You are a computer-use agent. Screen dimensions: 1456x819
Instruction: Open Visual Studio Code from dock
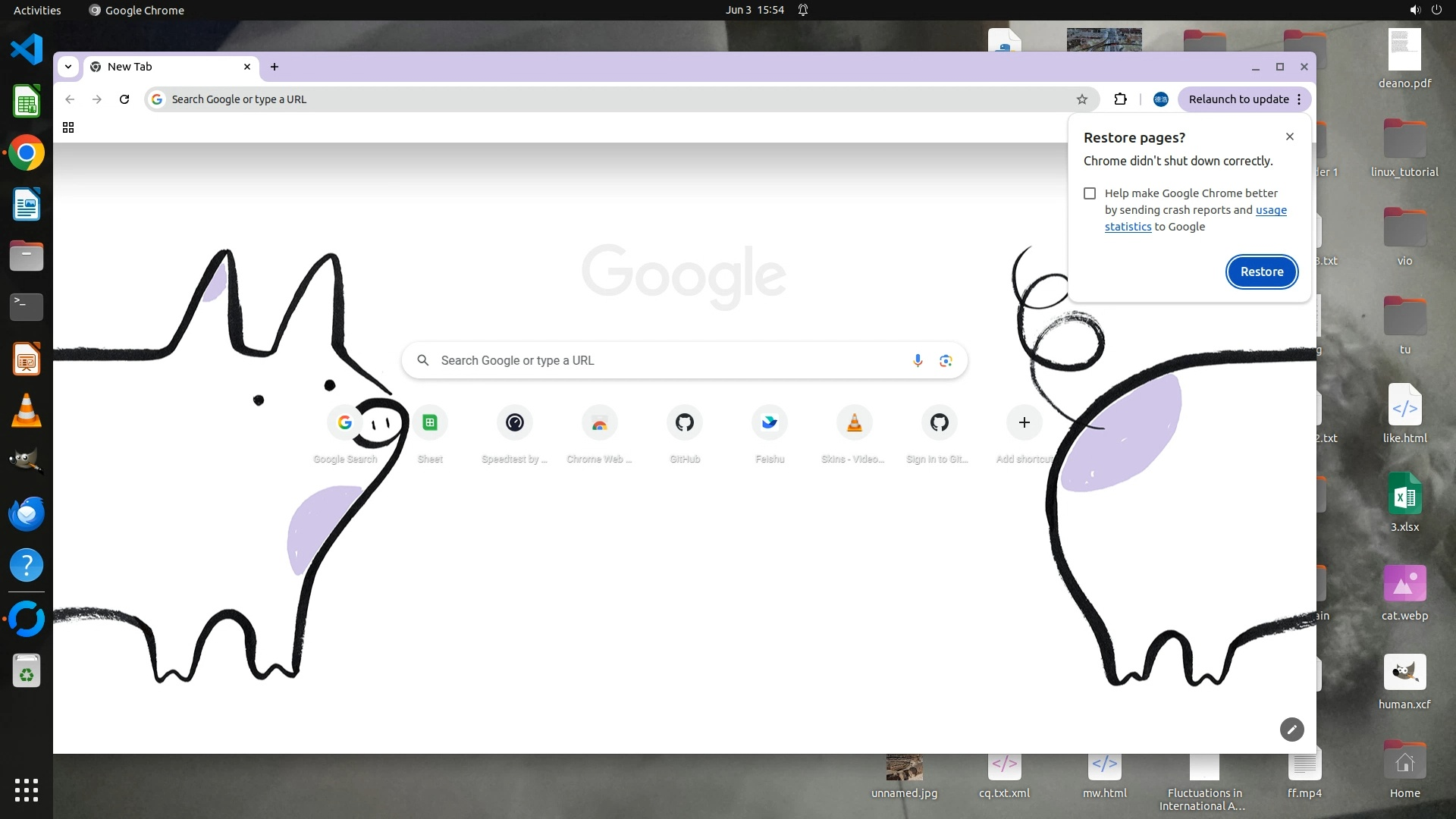(27, 50)
